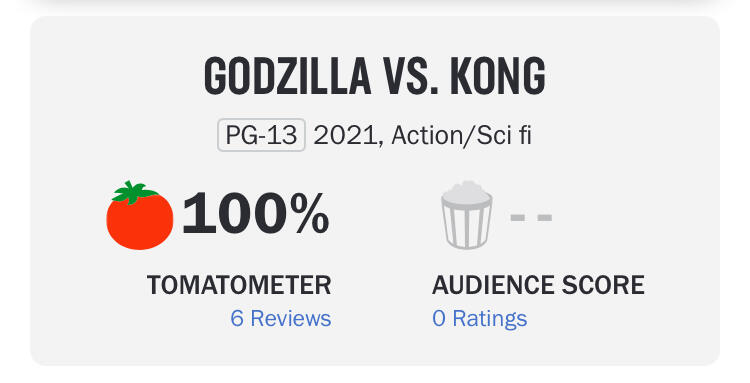The width and height of the screenshot is (750, 383).
Task: Click the word GODZILLA in the title
Action: (288, 77)
